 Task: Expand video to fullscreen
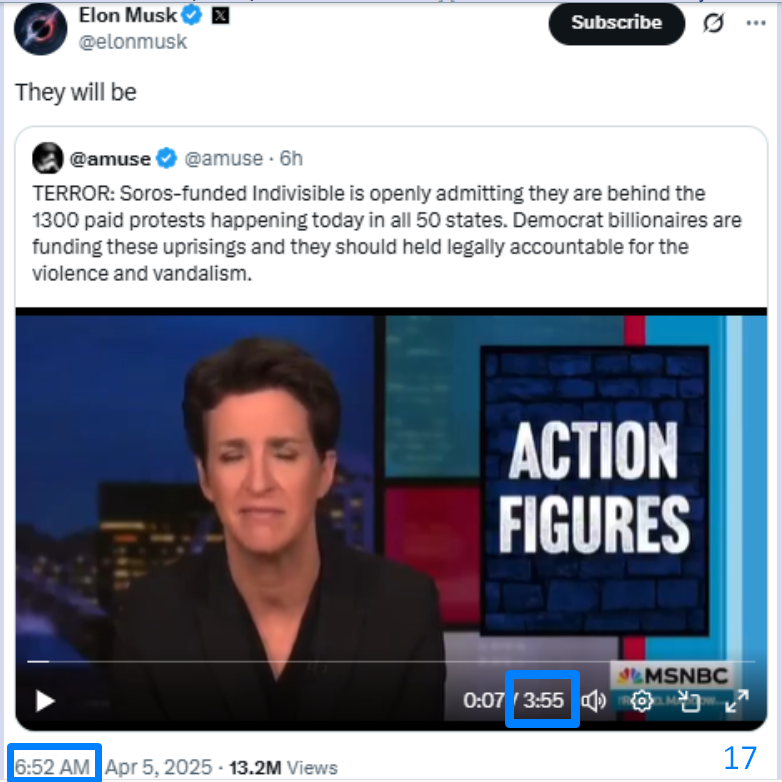coord(737,701)
